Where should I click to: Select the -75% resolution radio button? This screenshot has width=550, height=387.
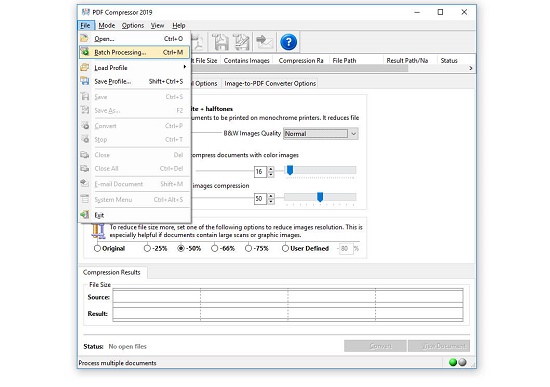coord(248,248)
